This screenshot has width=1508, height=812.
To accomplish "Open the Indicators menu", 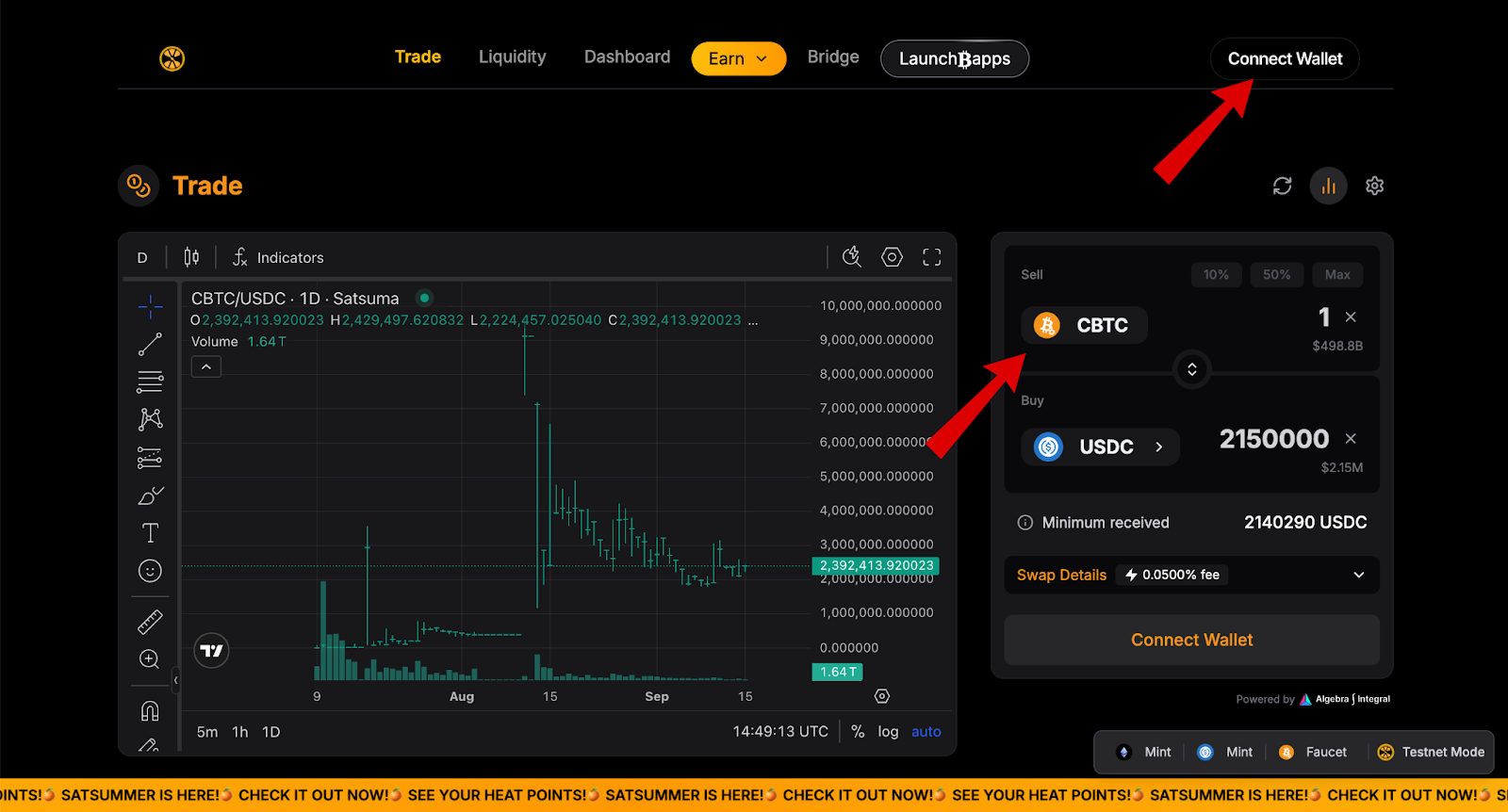I will (278, 257).
